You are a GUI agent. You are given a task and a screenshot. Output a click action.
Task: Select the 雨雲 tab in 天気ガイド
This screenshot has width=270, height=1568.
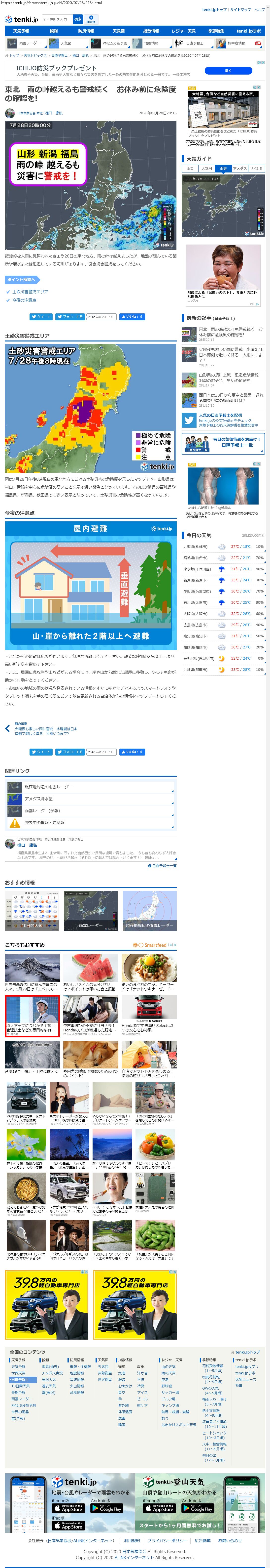pos(223,169)
